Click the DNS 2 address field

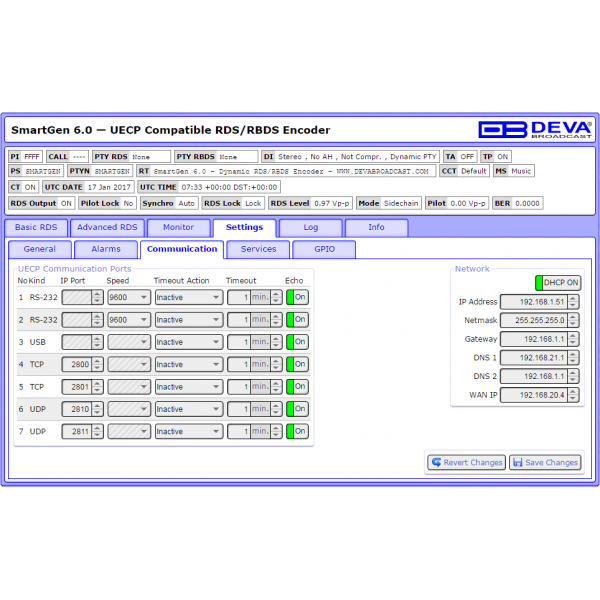[534, 376]
